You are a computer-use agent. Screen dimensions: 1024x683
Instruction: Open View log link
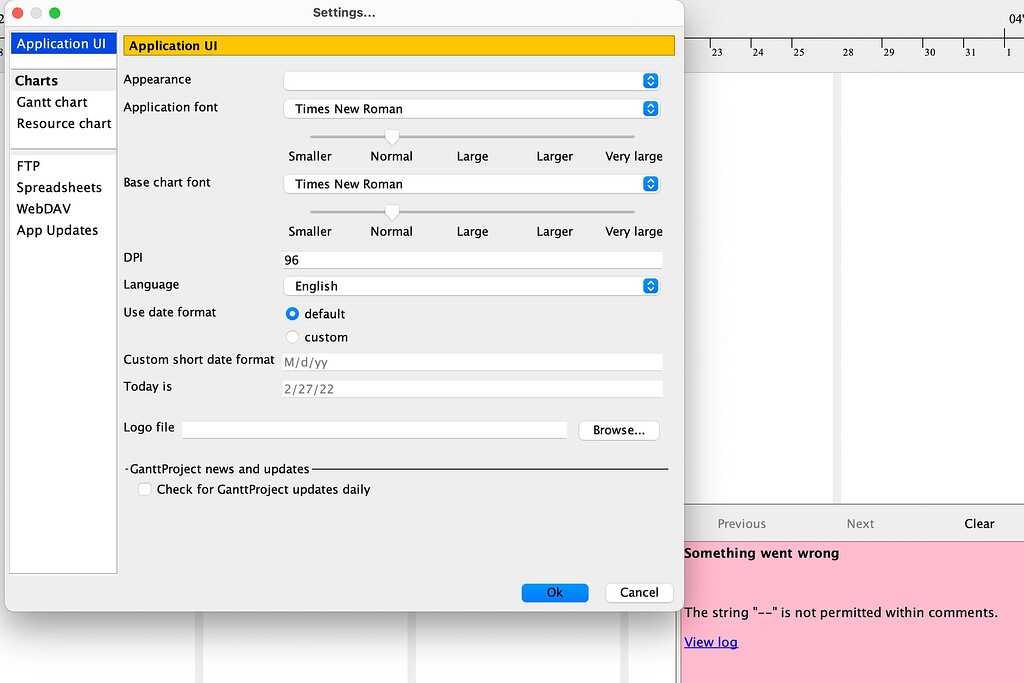(x=710, y=641)
